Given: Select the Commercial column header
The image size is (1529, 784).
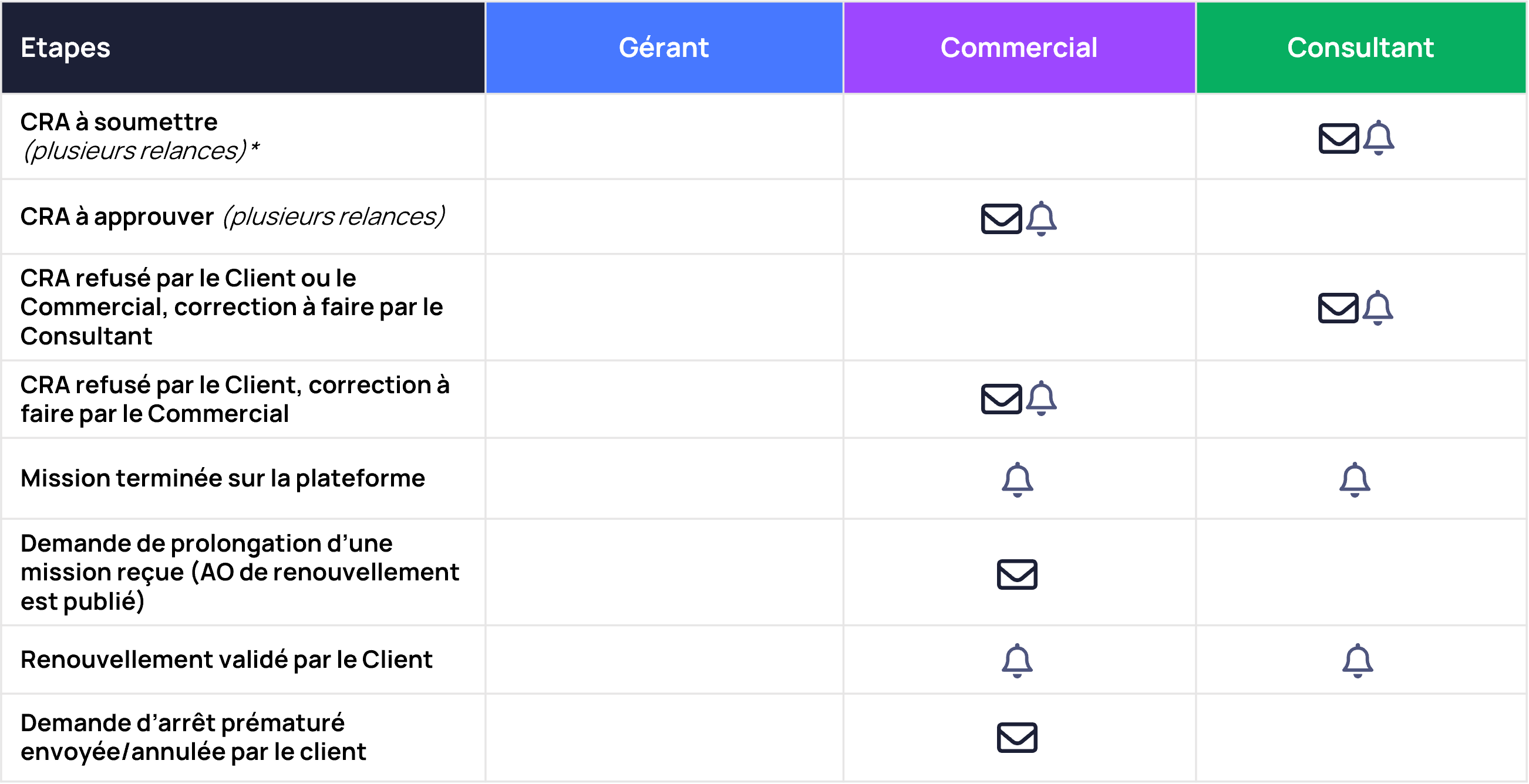Looking at the screenshot, I should point(1019,48).
